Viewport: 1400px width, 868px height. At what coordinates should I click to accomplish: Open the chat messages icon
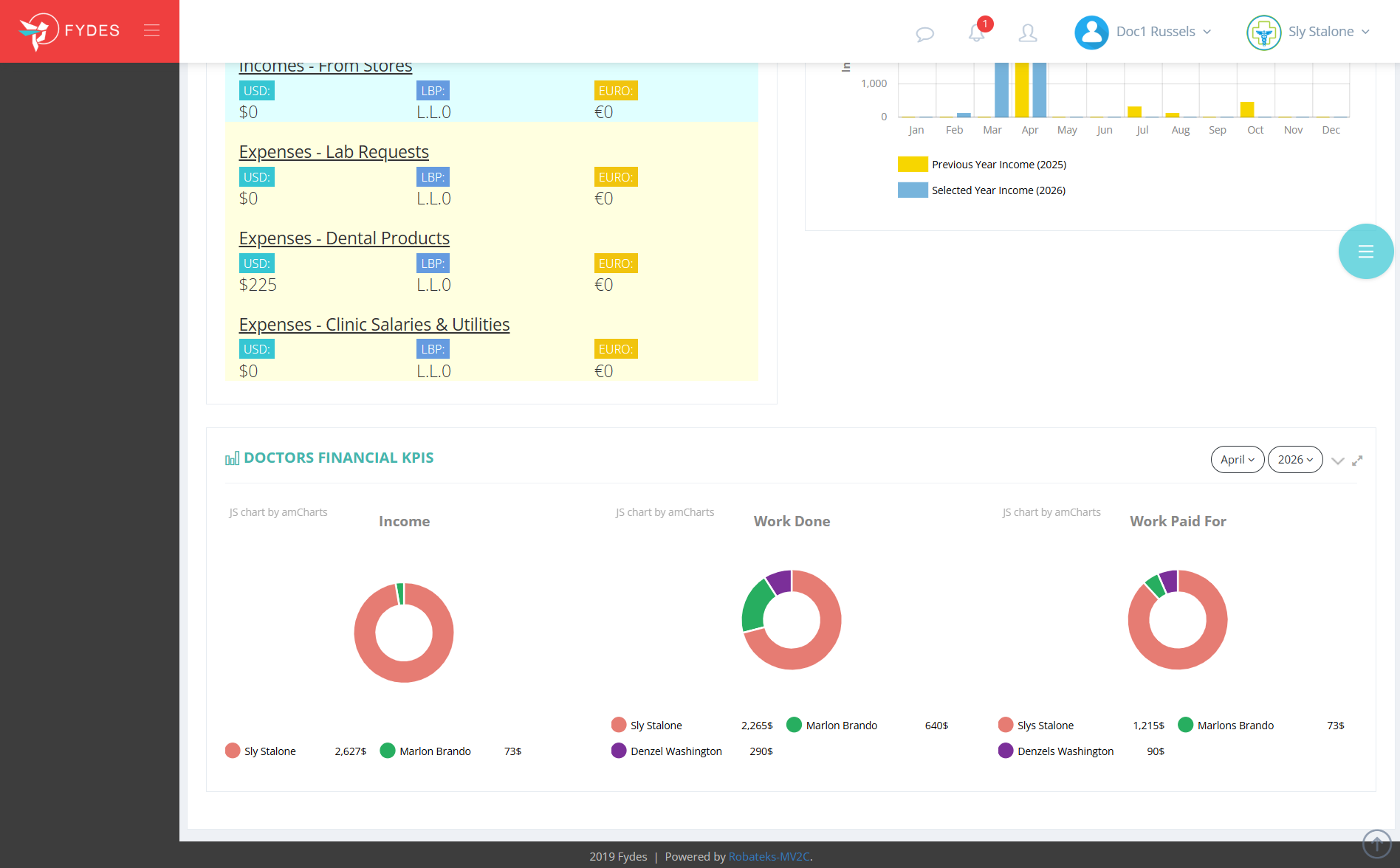click(924, 33)
